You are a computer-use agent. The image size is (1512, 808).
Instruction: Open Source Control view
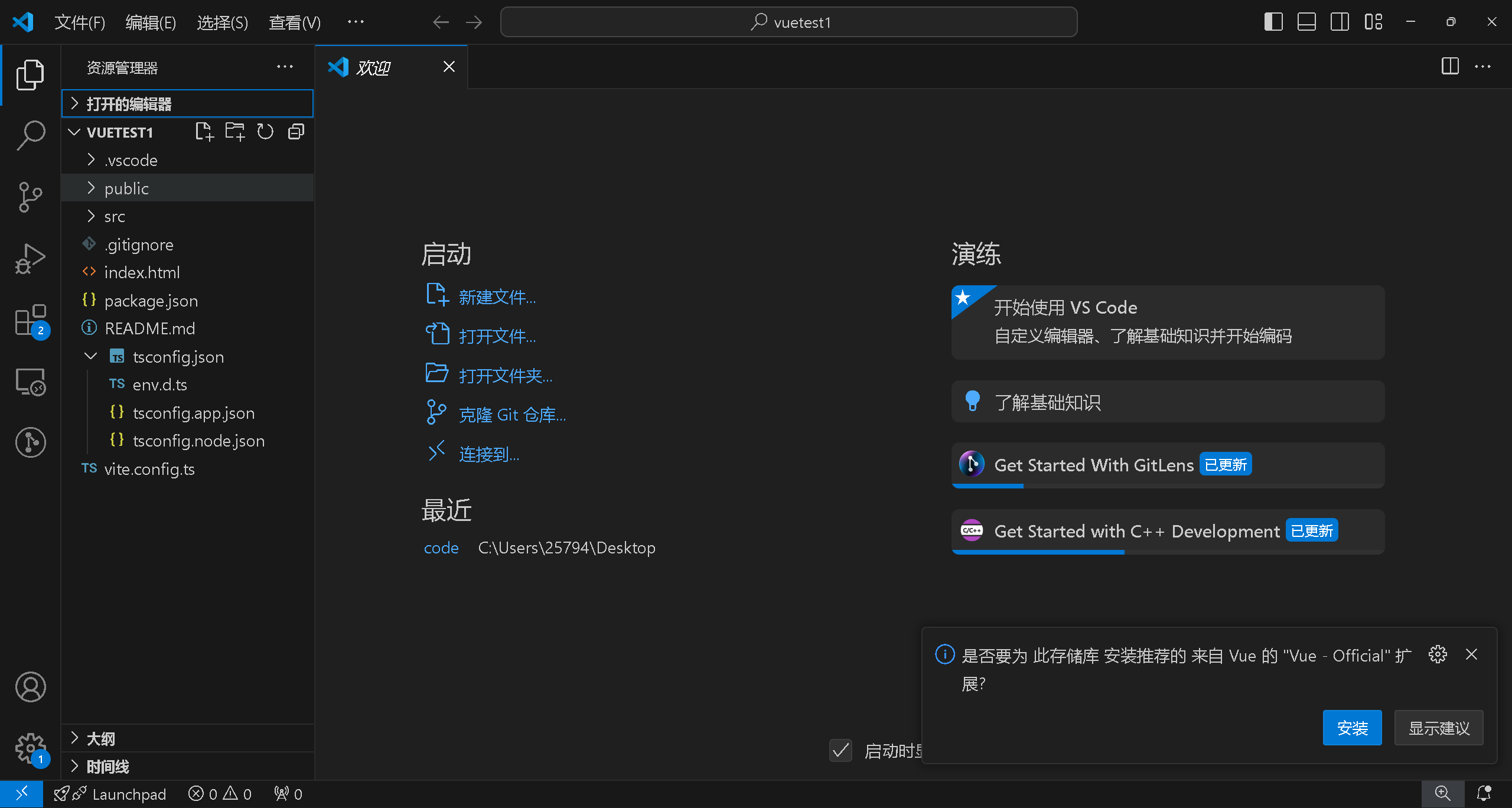pyautogui.click(x=30, y=197)
